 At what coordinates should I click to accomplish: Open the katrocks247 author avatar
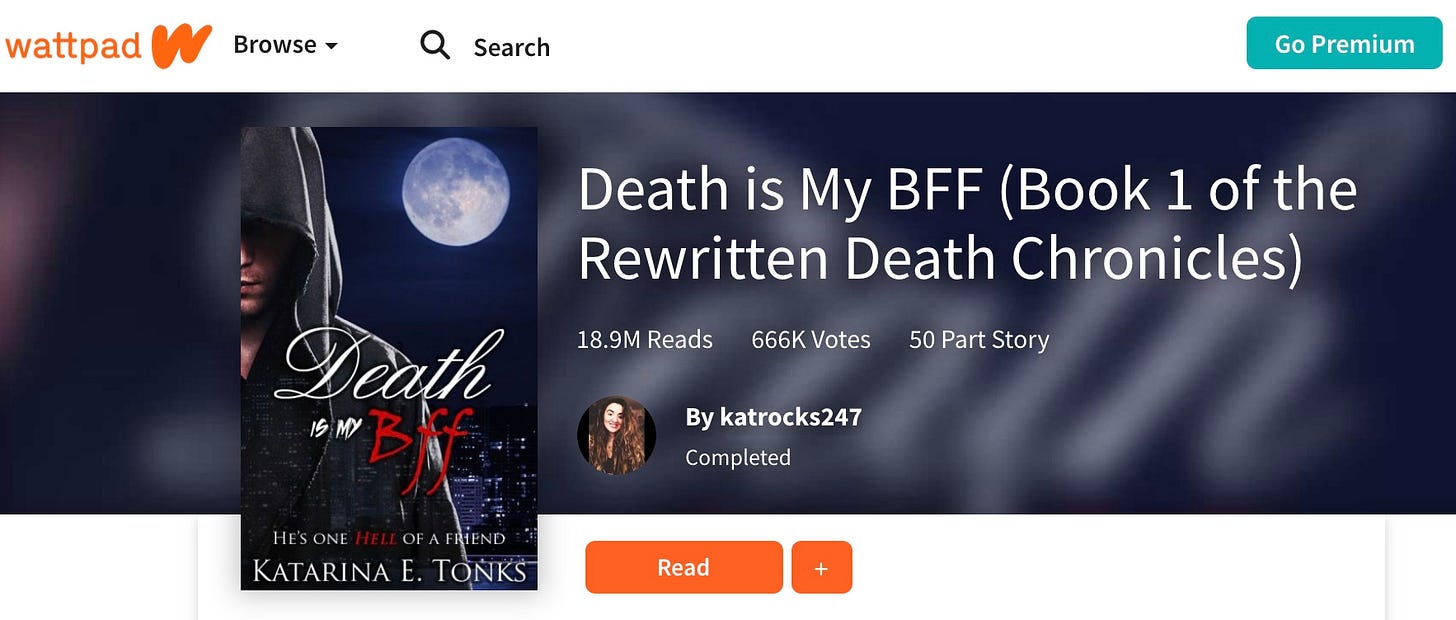(616, 435)
